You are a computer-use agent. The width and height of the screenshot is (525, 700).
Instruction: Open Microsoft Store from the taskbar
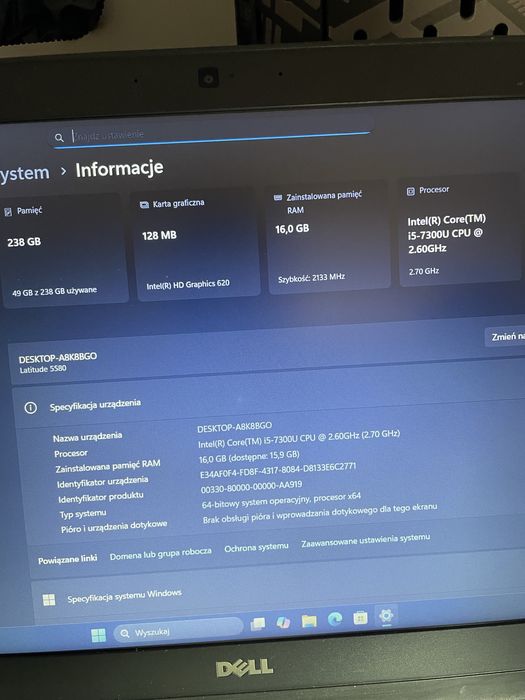click(360, 617)
